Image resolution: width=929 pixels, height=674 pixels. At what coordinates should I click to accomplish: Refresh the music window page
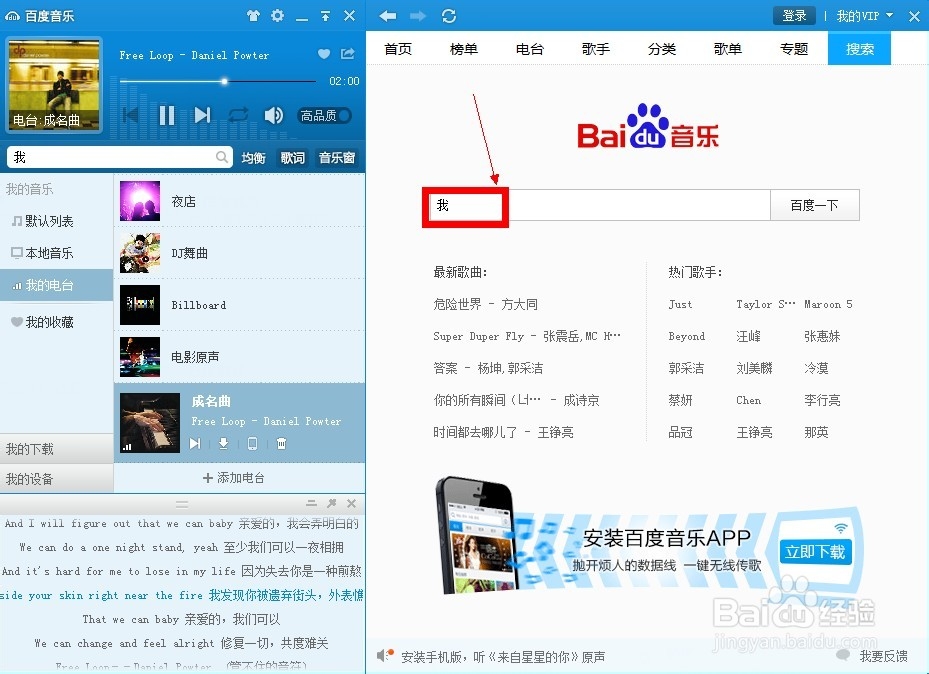449,16
